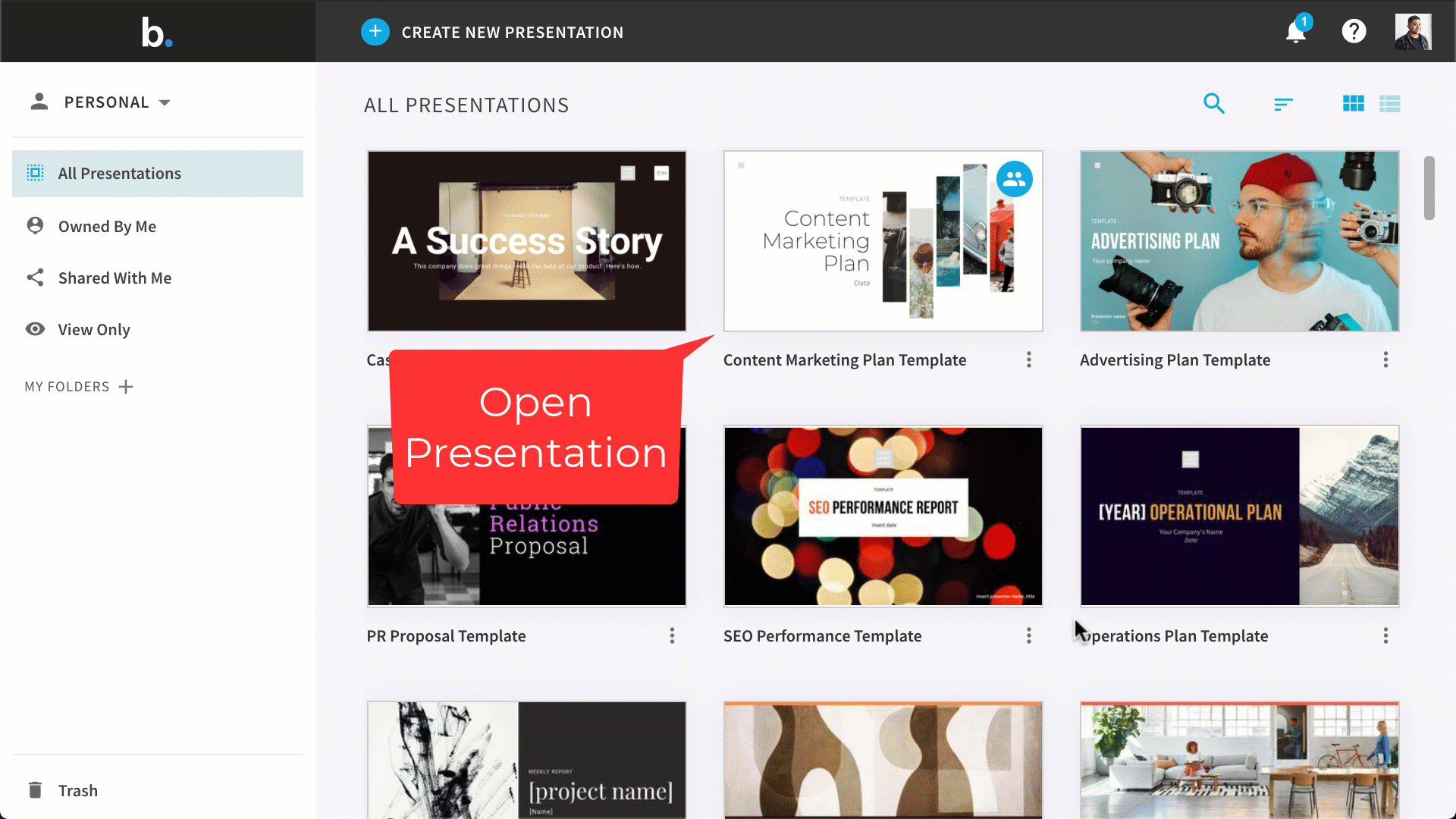Click the ALL PRESENTATIONS heading
Screen dimensions: 1456x819
click(x=466, y=105)
